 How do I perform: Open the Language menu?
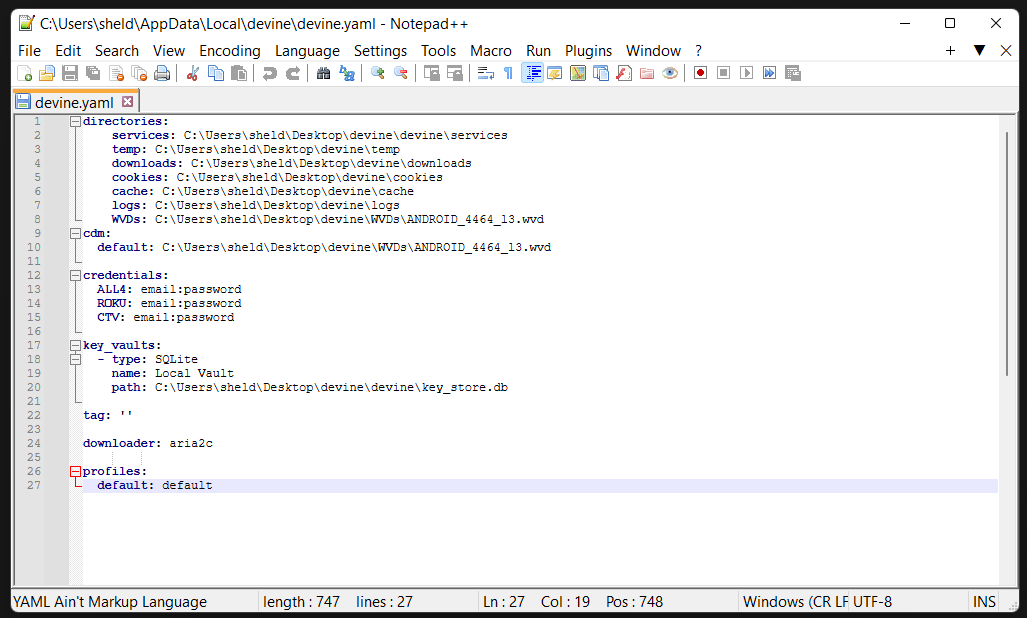pyautogui.click(x=307, y=50)
